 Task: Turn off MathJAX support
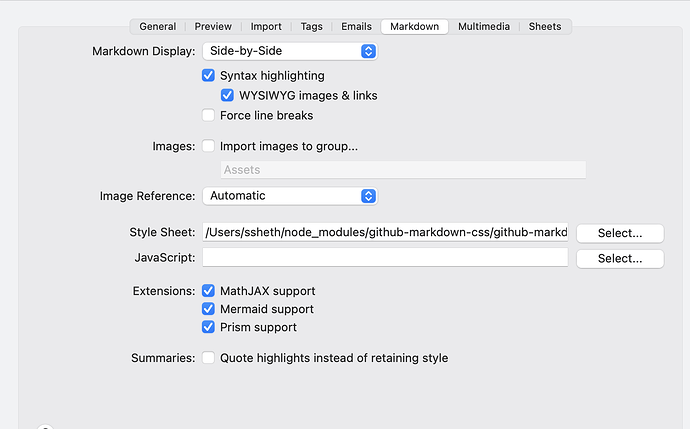click(209, 291)
